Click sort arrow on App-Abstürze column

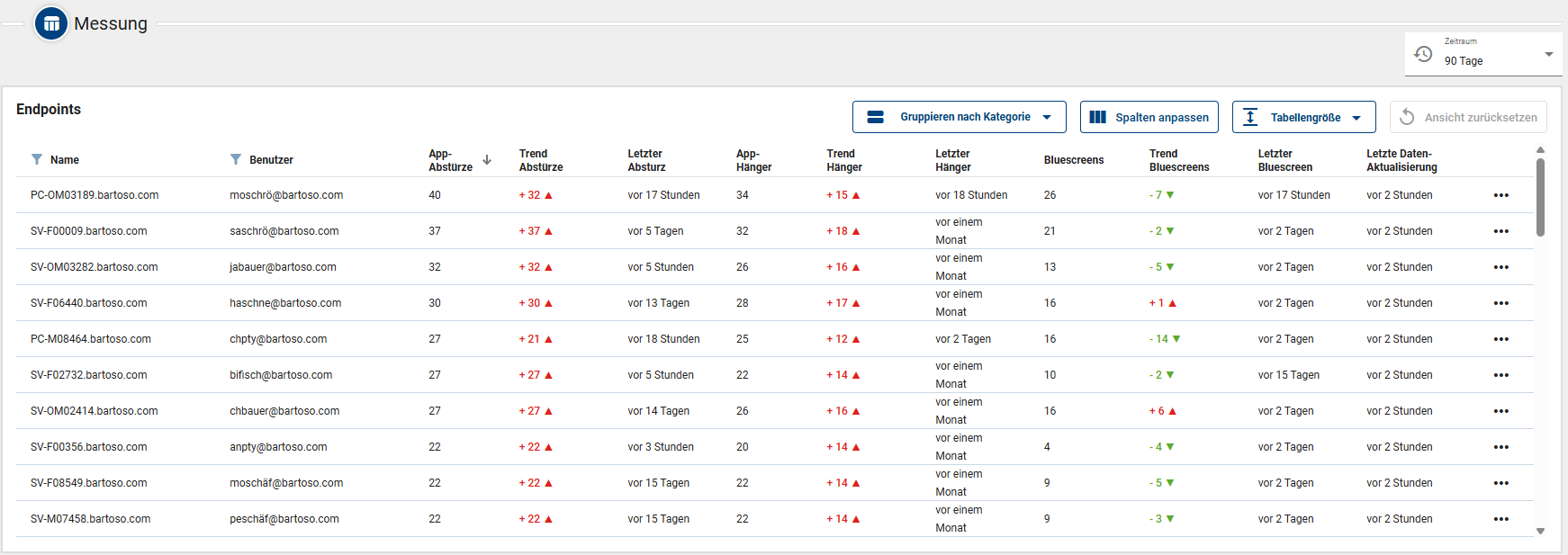point(487,160)
